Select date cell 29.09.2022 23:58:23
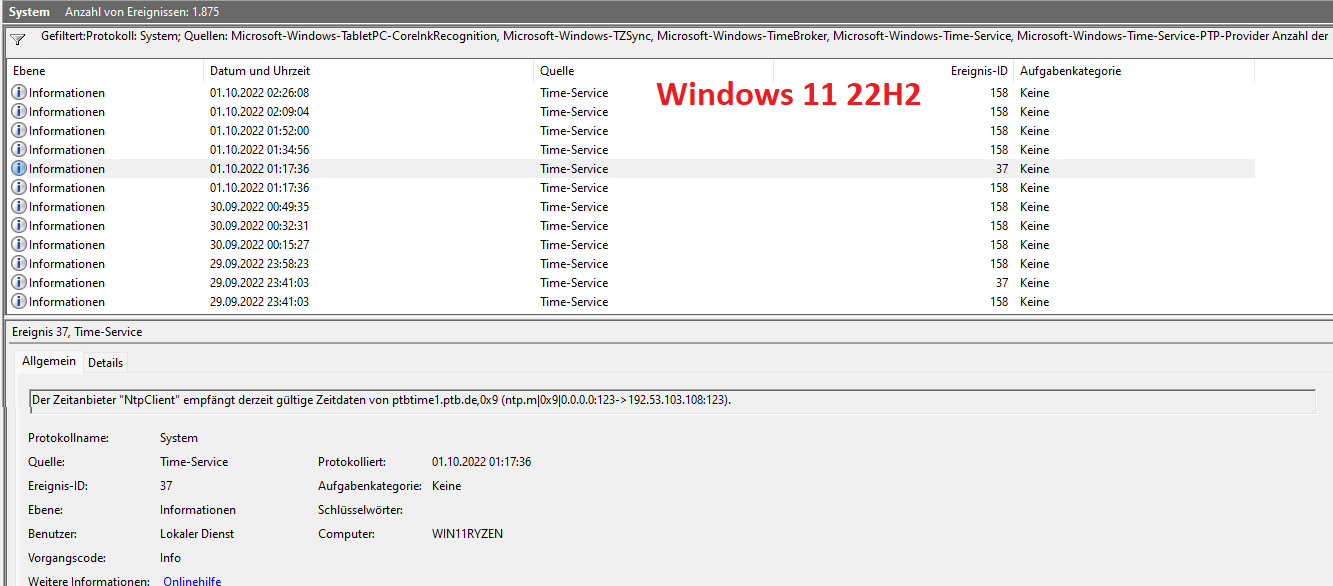Viewport: 1333px width, 586px height. 259,263
